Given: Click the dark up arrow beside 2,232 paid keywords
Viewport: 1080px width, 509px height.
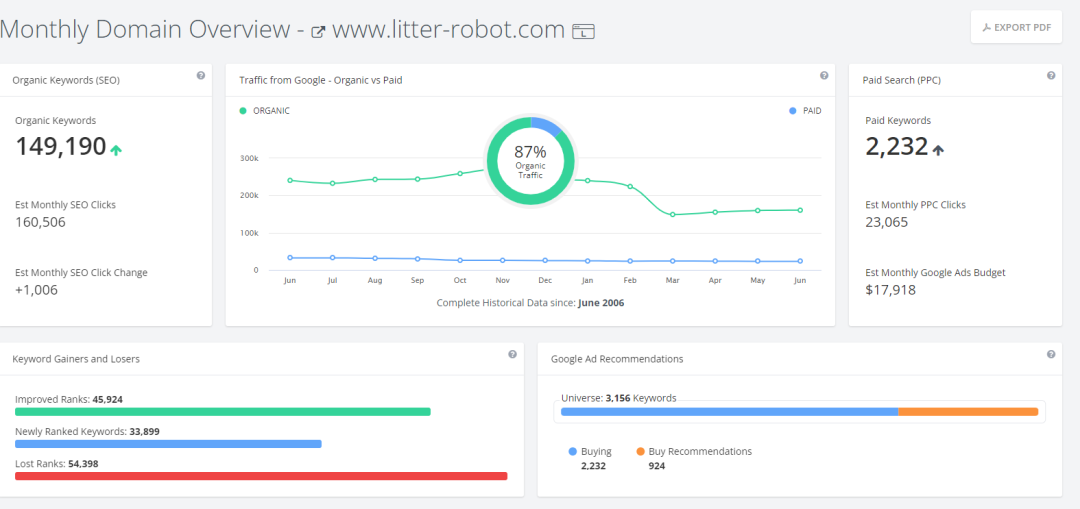Looking at the screenshot, I should (937, 149).
